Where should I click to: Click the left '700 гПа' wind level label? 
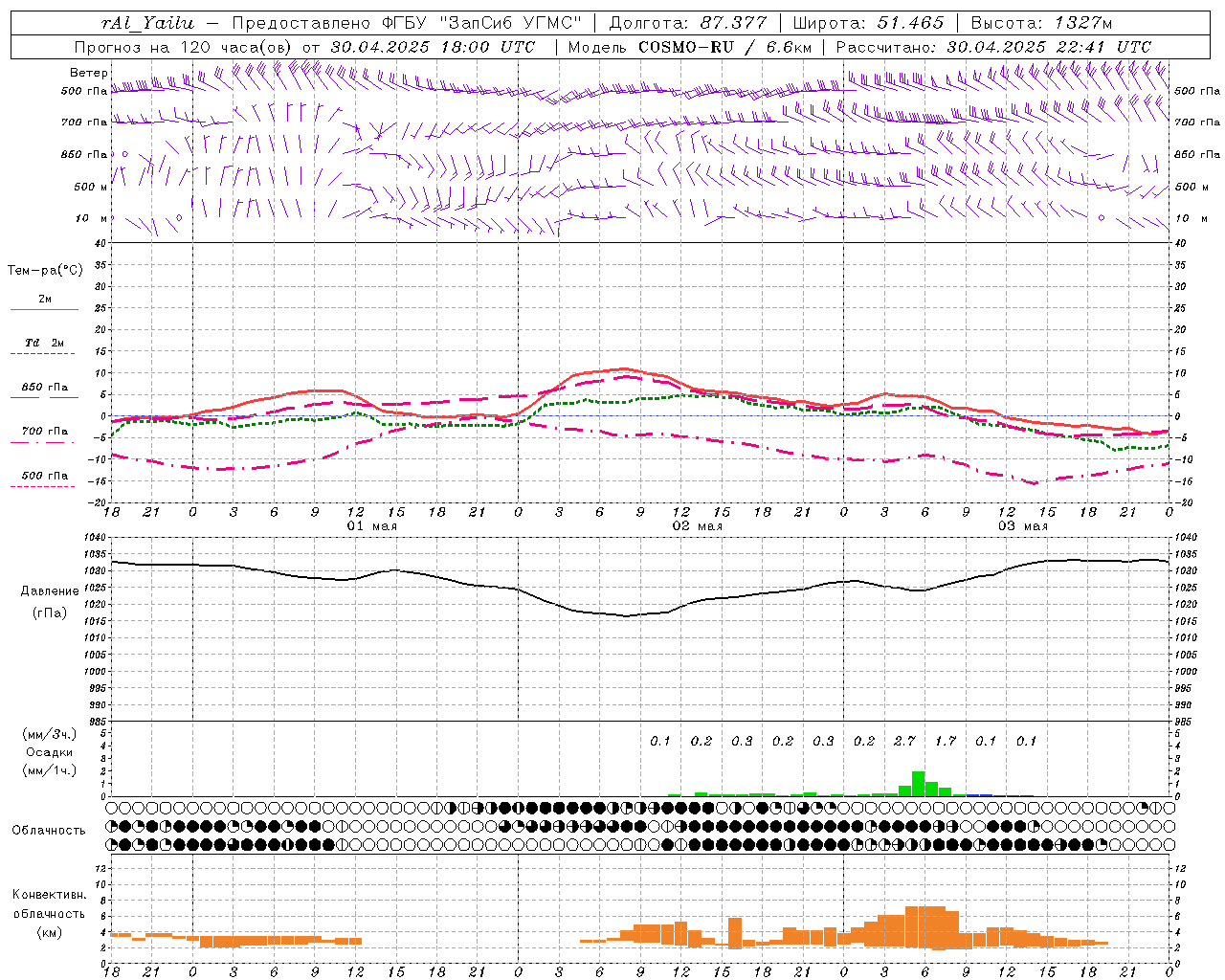[84, 122]
